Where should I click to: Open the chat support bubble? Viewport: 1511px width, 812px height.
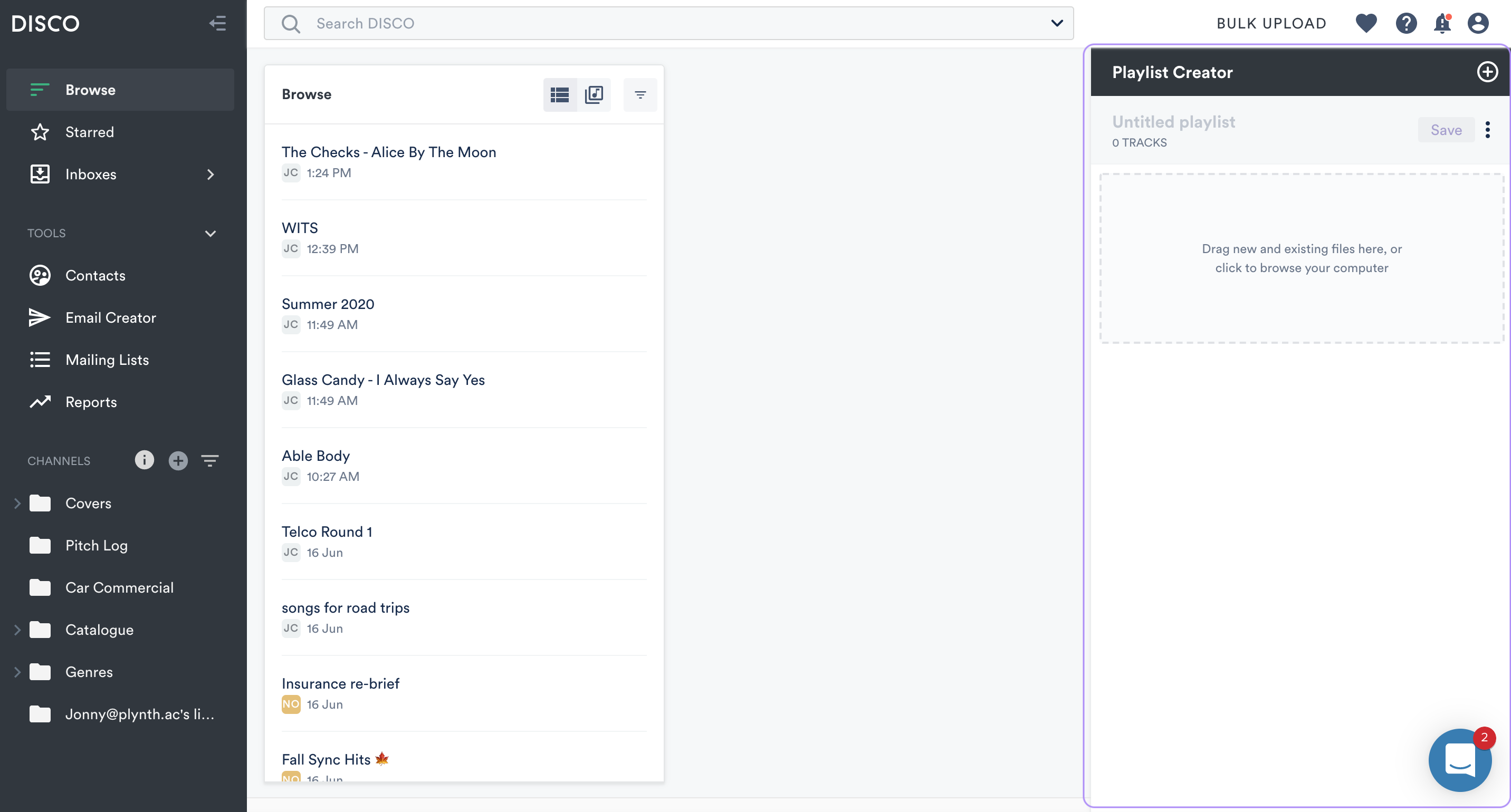1459,760
